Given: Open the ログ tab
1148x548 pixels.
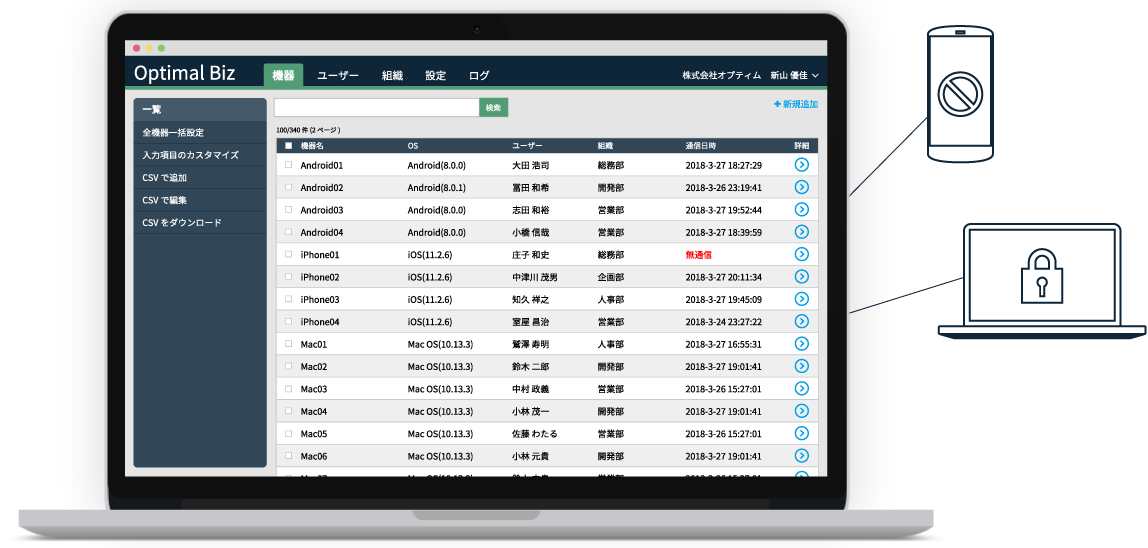Looking at the screenshot, I should (x=479, y=75).
